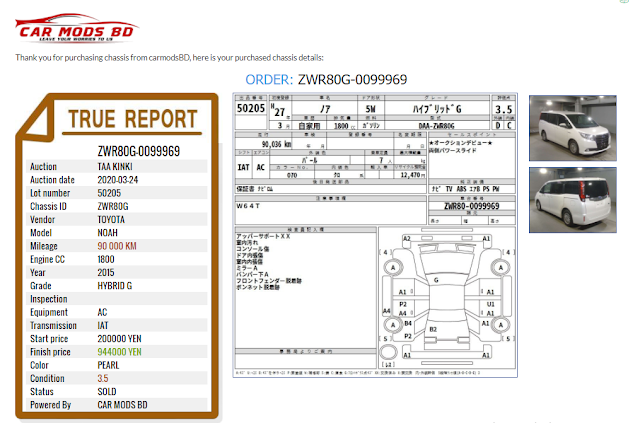Click DAA-ZWR80G model code on sheet

(436, 126)
